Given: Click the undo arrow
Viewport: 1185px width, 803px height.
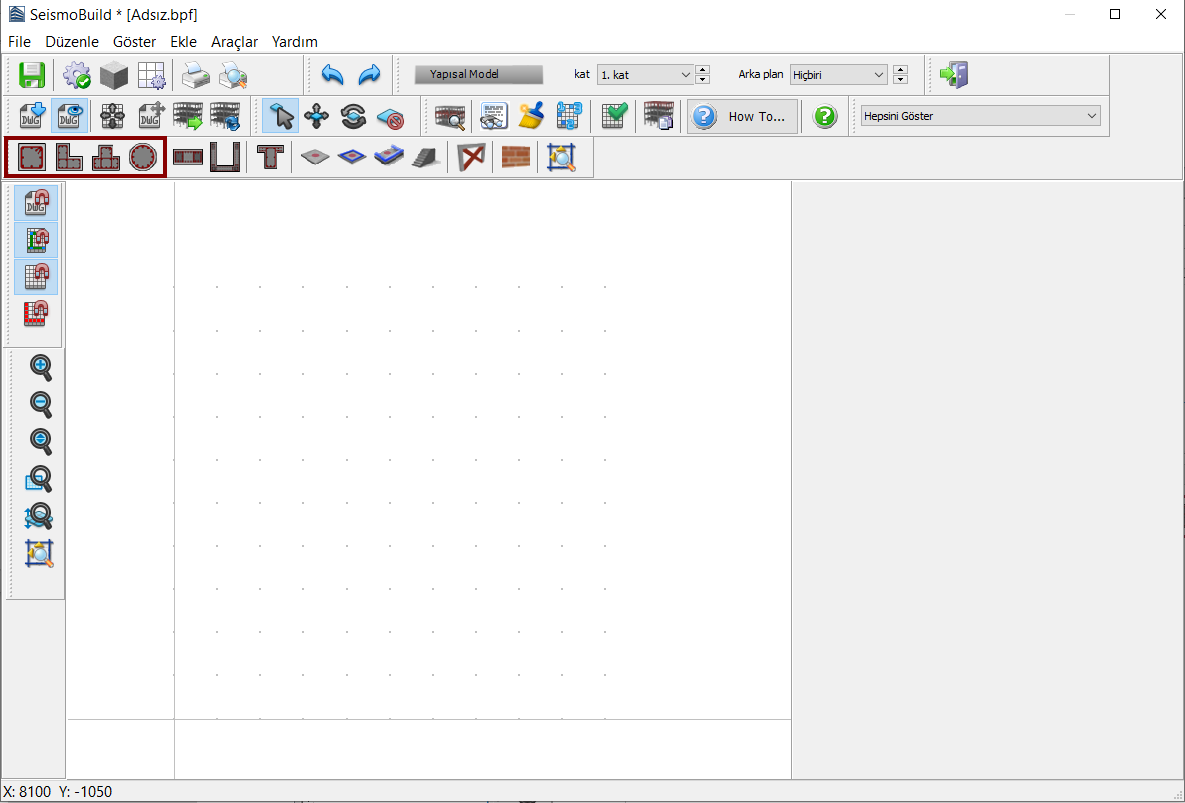Looking at the screenshot, I should pos(332,75).
